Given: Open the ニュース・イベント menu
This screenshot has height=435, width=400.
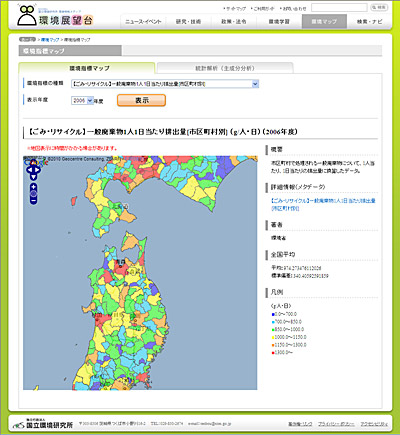Looking at the screenshot, I should [143, 22].
